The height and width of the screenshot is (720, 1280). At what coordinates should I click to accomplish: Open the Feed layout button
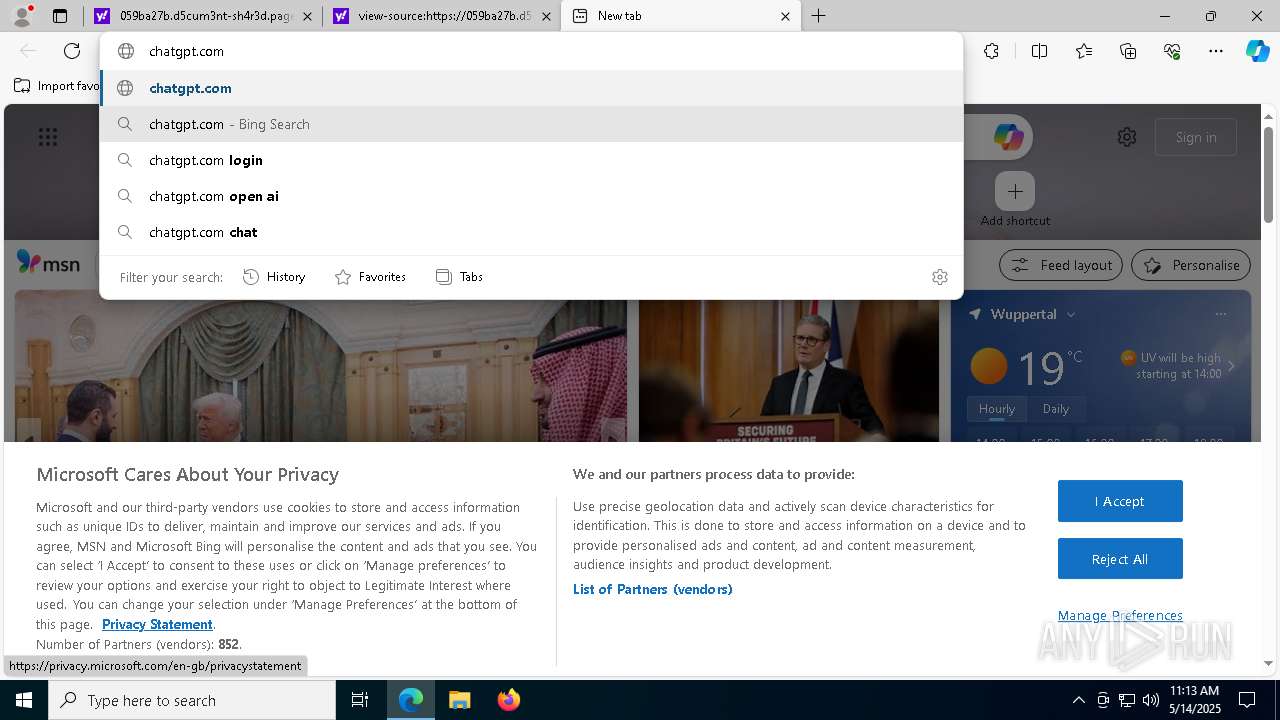[1061, 265]
